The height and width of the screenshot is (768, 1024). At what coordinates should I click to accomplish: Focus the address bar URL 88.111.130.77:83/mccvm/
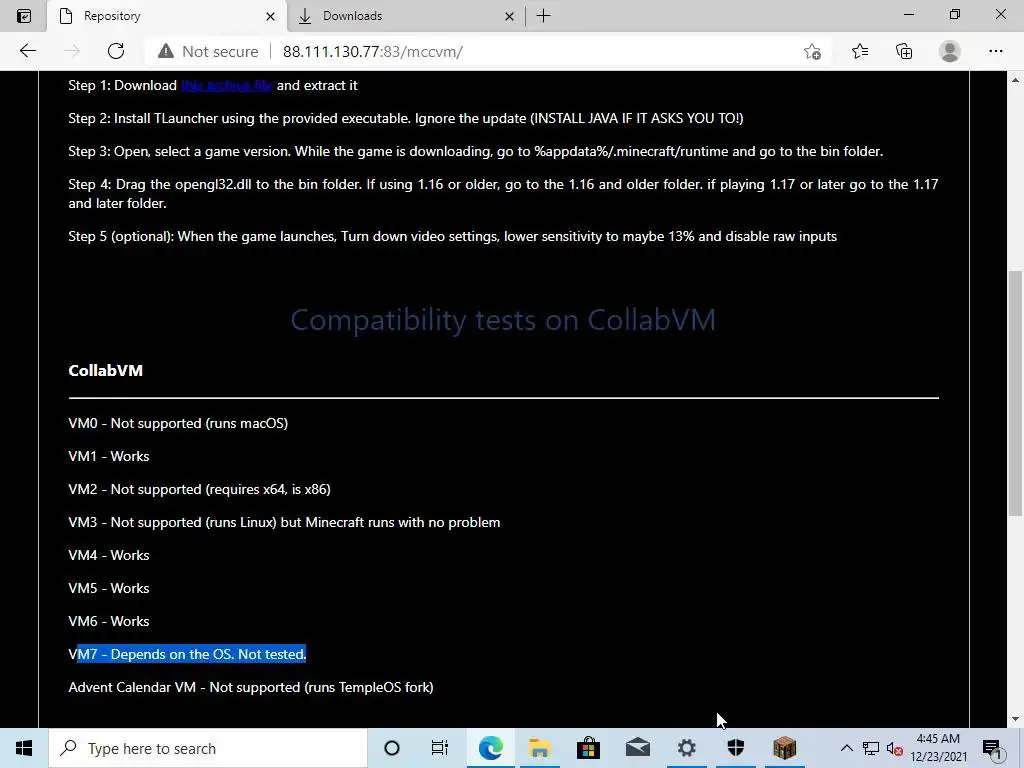pyautogui.click(x=372, y=52)
